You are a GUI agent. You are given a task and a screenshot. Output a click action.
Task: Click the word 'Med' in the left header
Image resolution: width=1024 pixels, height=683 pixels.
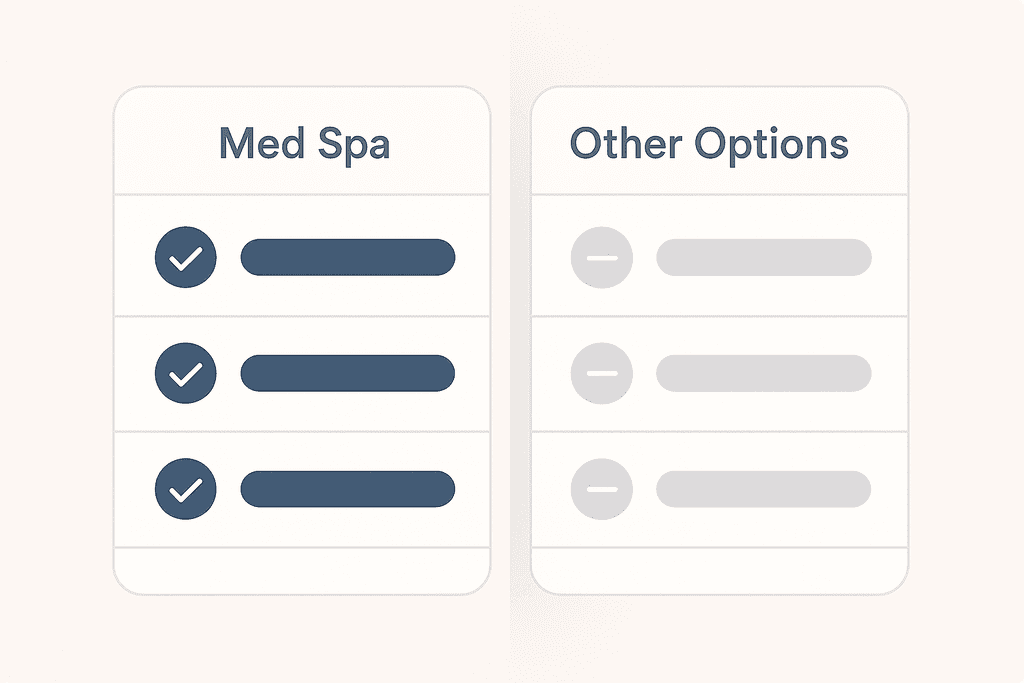coord(262,143)
